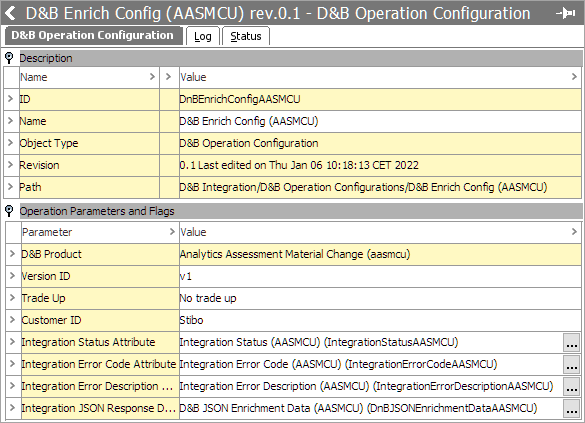Click the 'D&B Product' parameter label

pyautogui.click(x=51, y=254)
